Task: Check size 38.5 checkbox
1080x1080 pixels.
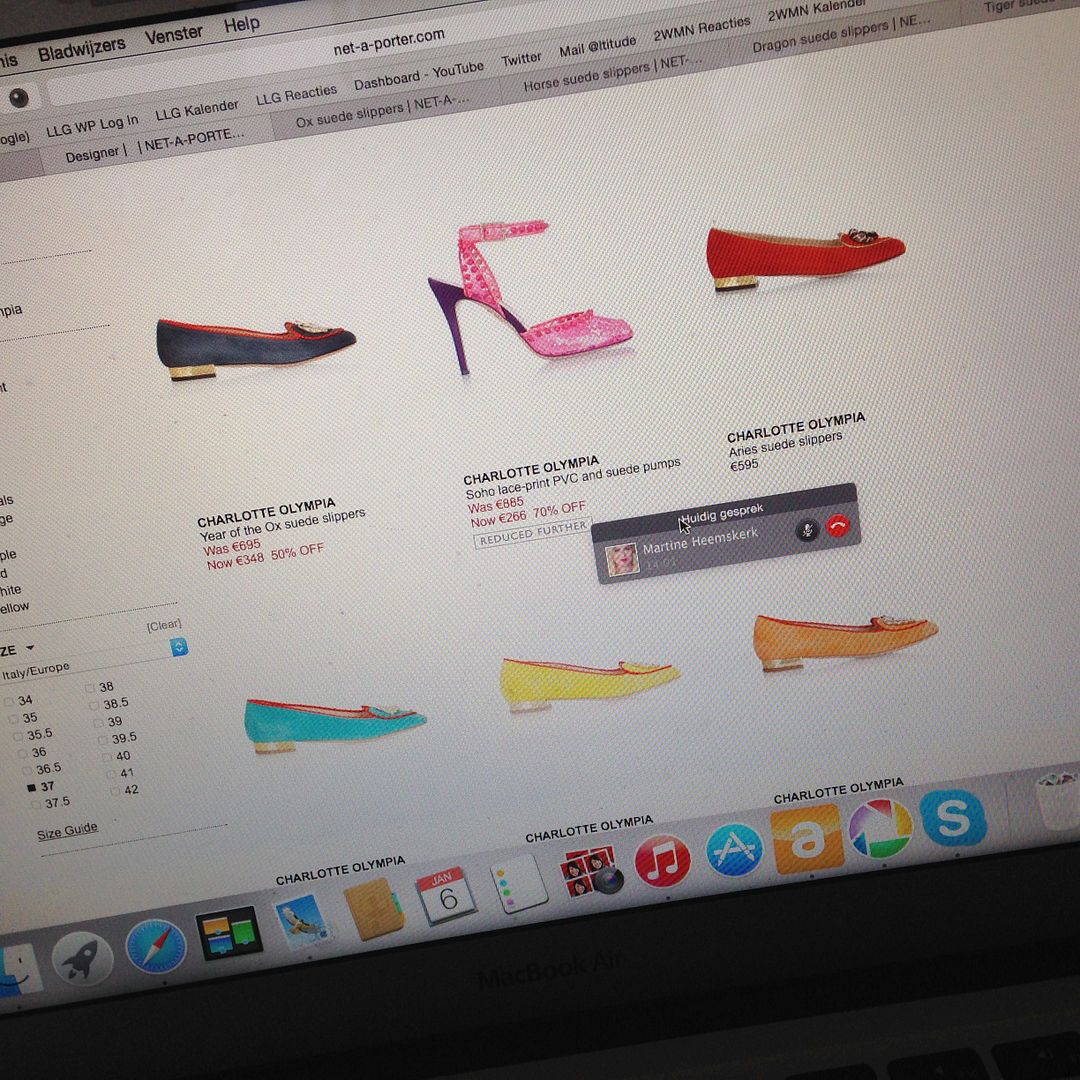Action: pyautogui.click(x=94, y=705)
